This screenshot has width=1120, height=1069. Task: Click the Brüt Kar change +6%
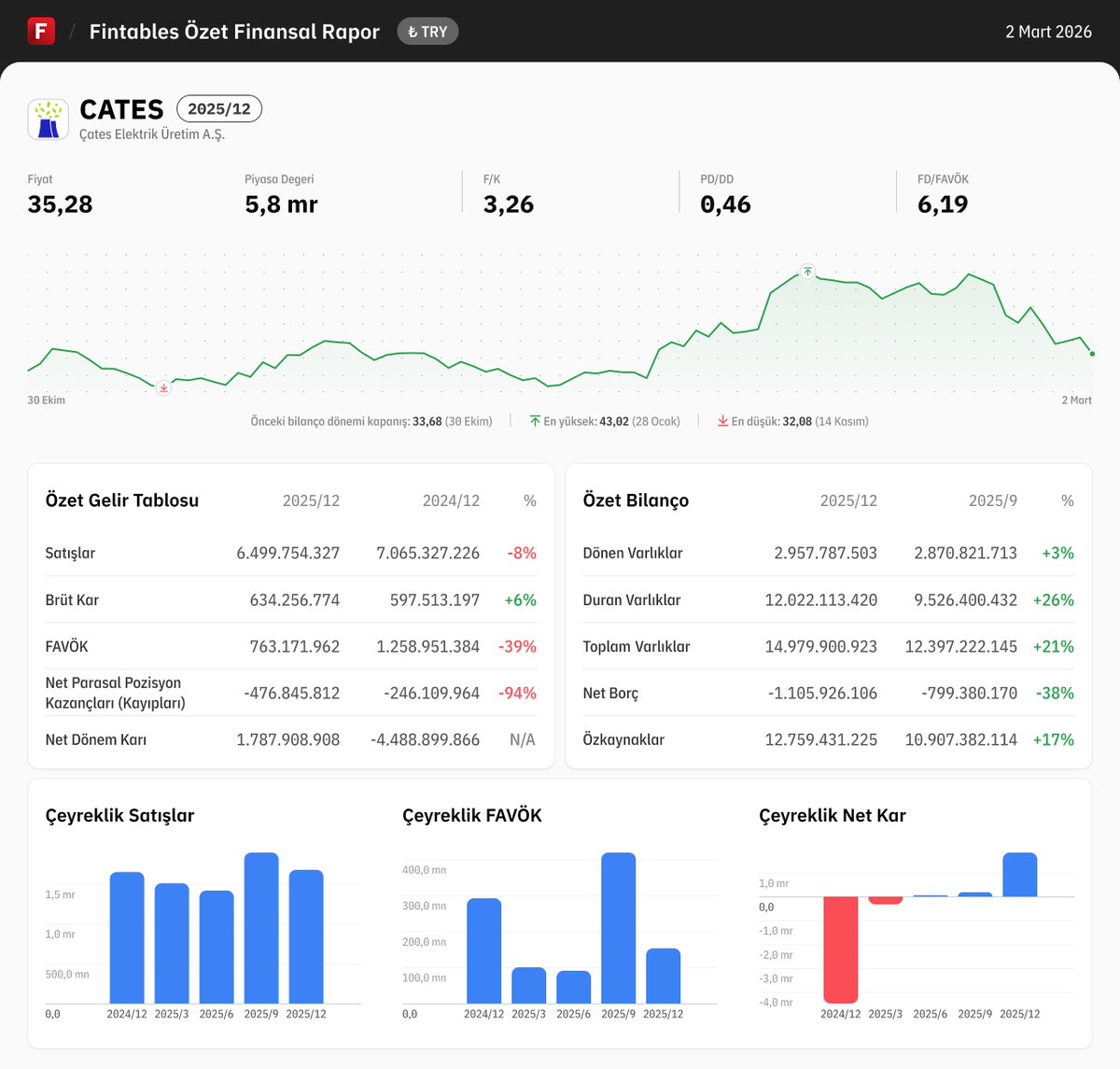tap(521, 599)
